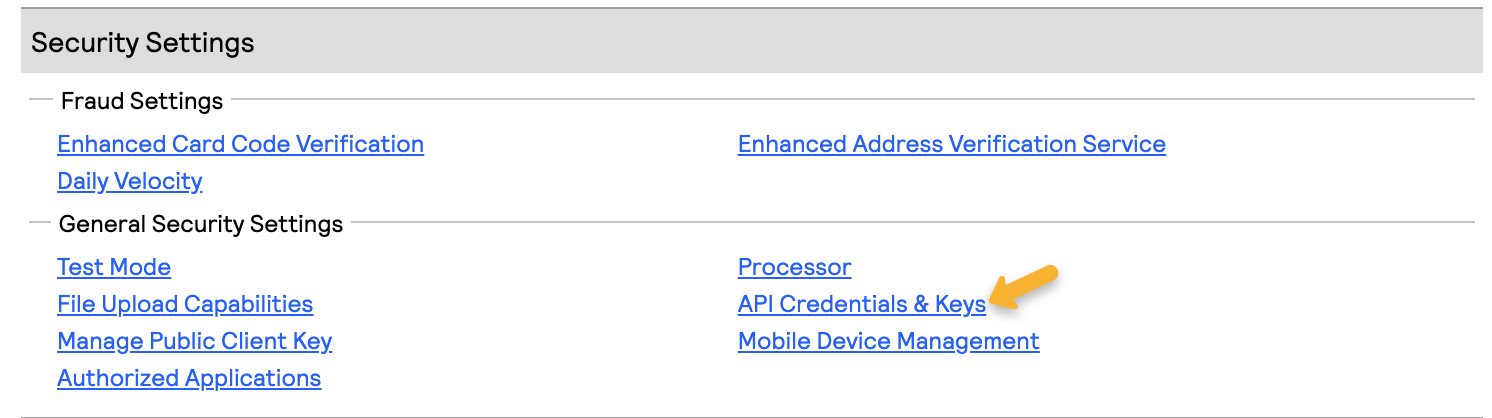Click the word Management in Mobile Device link

coord(976,341)
